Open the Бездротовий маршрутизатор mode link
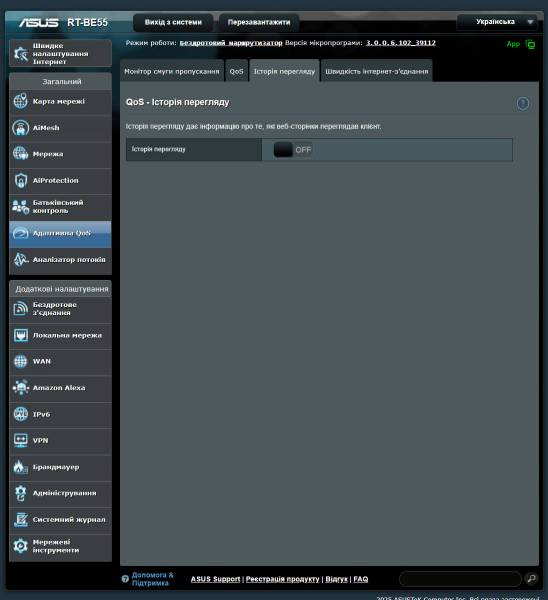 [x=231, y=43]
